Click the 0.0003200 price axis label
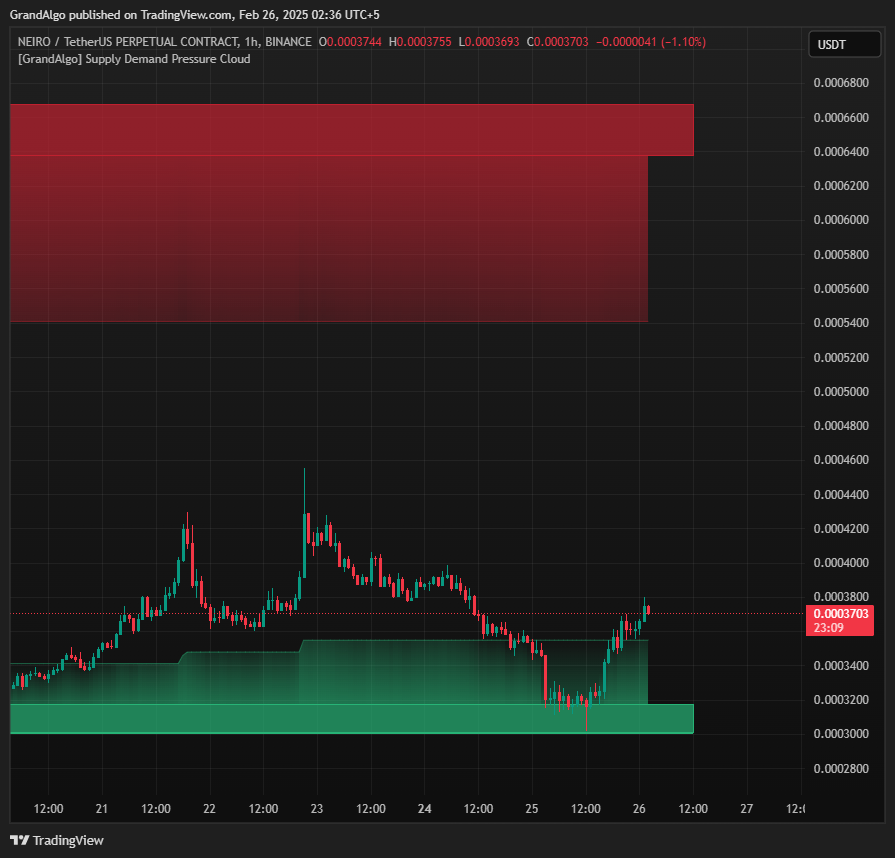 [841, 699]
